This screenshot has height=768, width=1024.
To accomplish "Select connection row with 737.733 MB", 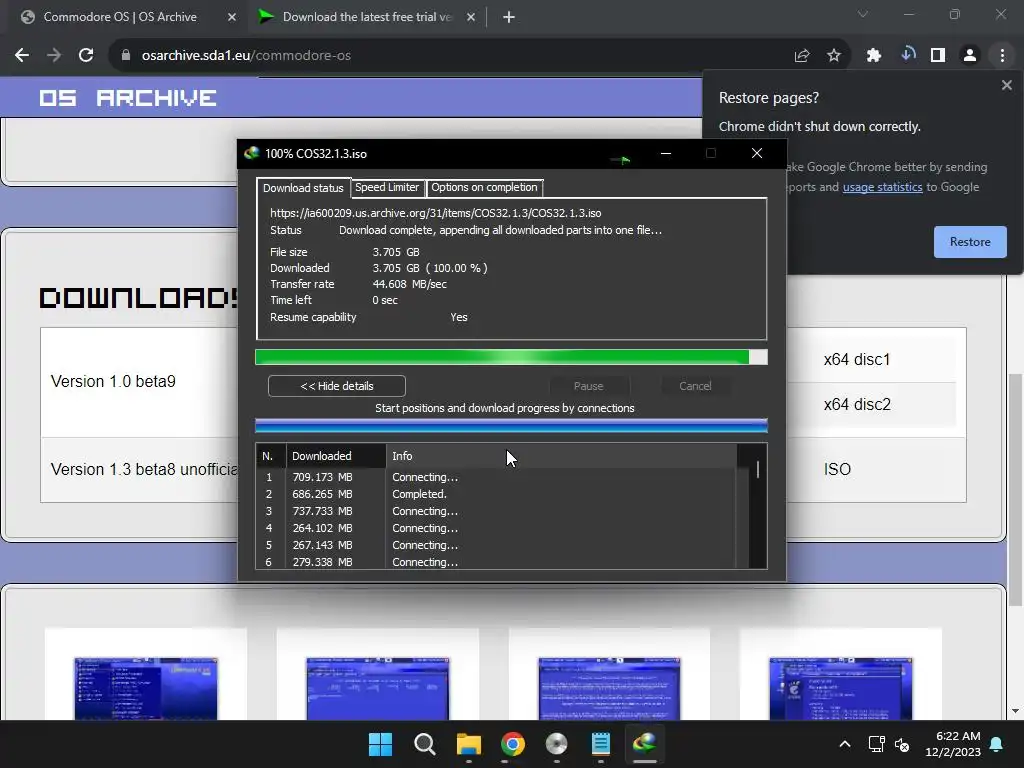I will [496, 511].
